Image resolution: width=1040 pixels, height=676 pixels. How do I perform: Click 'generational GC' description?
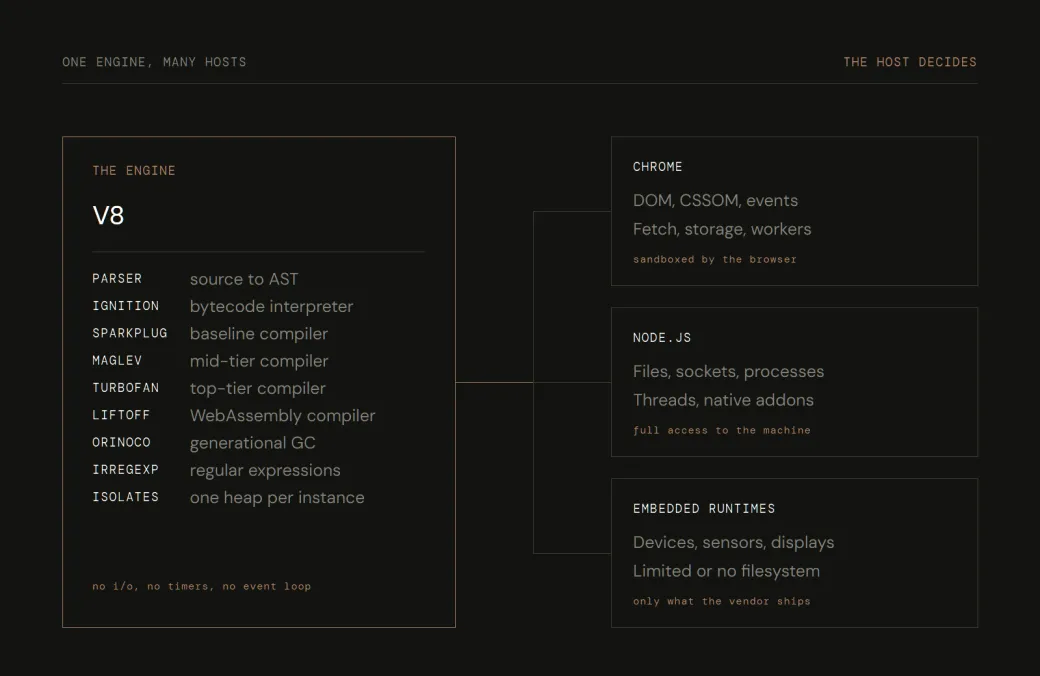click(252, 442)
